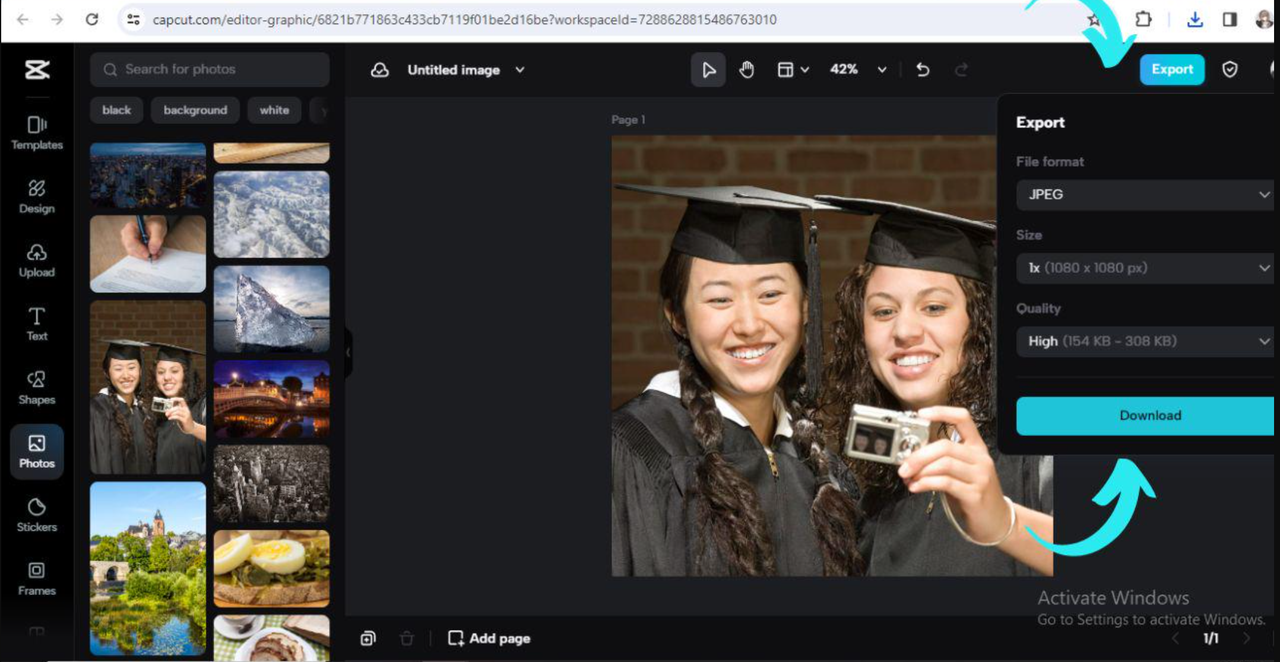The image size is (1280, 662).
Task: Select the Photos panel
Action: [37, 451]
